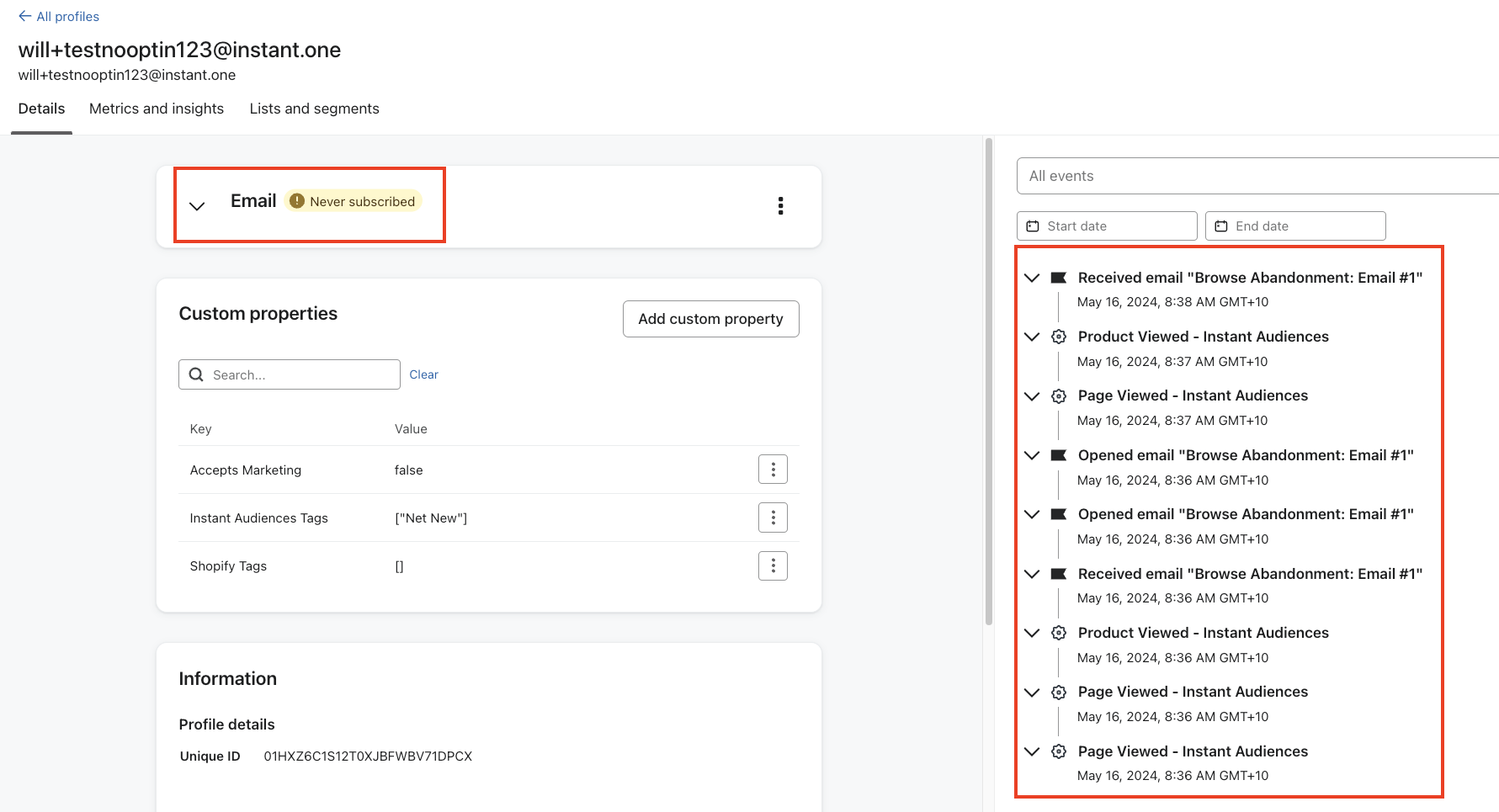Click the Never subscribed warning badge

(353, 201)
